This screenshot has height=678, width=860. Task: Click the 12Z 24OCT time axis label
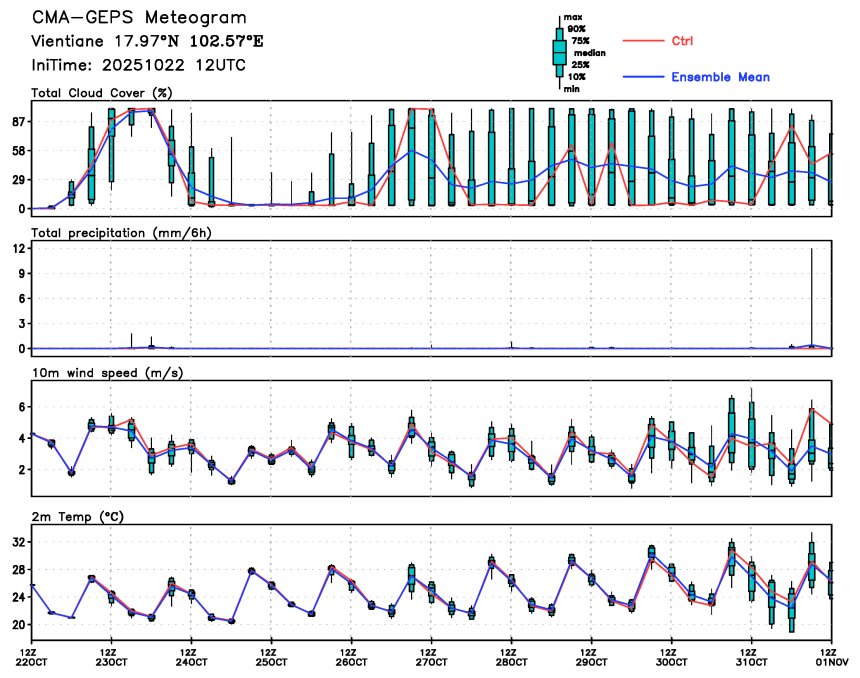click(x=191, y=657)
